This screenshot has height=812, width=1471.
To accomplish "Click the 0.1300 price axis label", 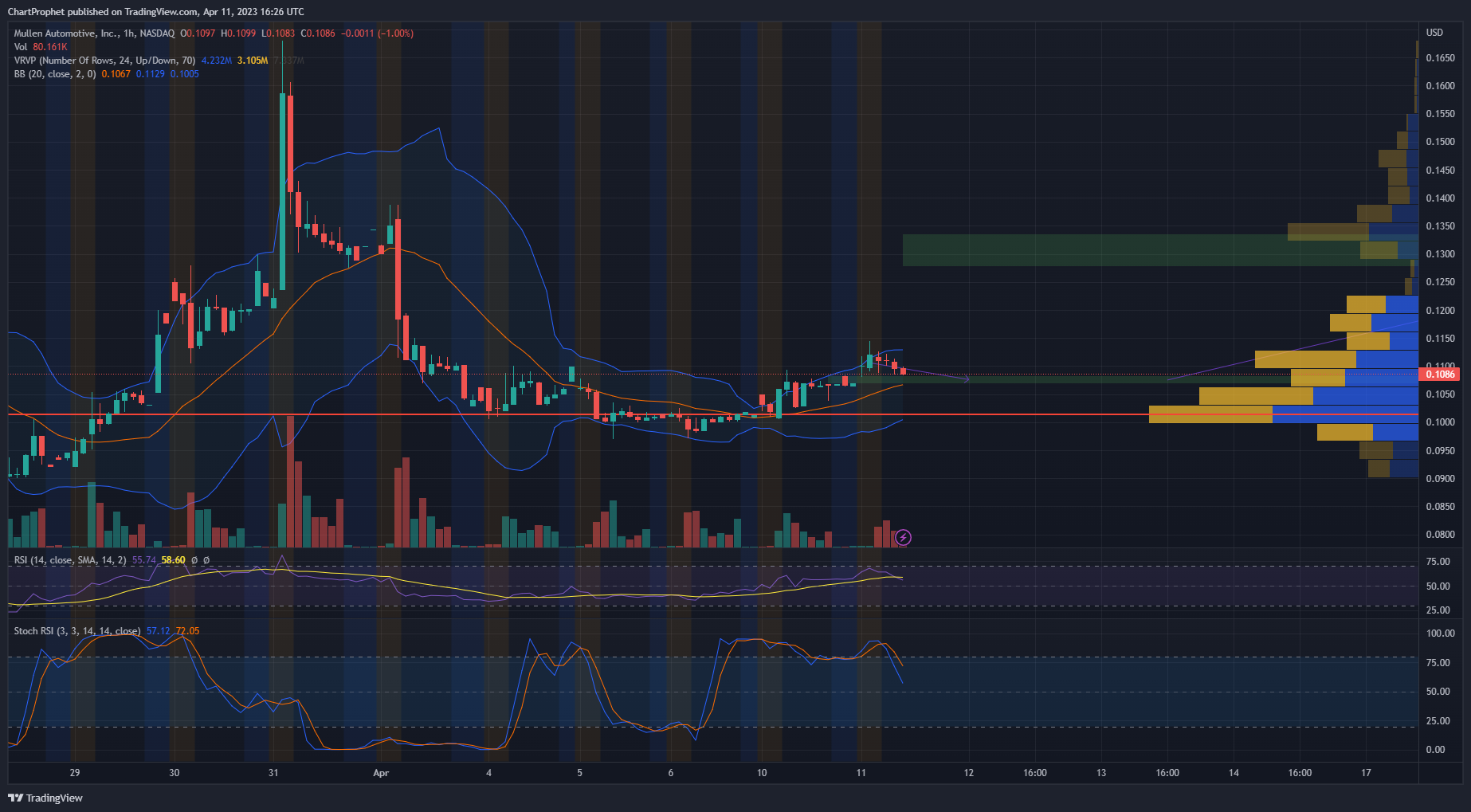I will pos(1440,254).
